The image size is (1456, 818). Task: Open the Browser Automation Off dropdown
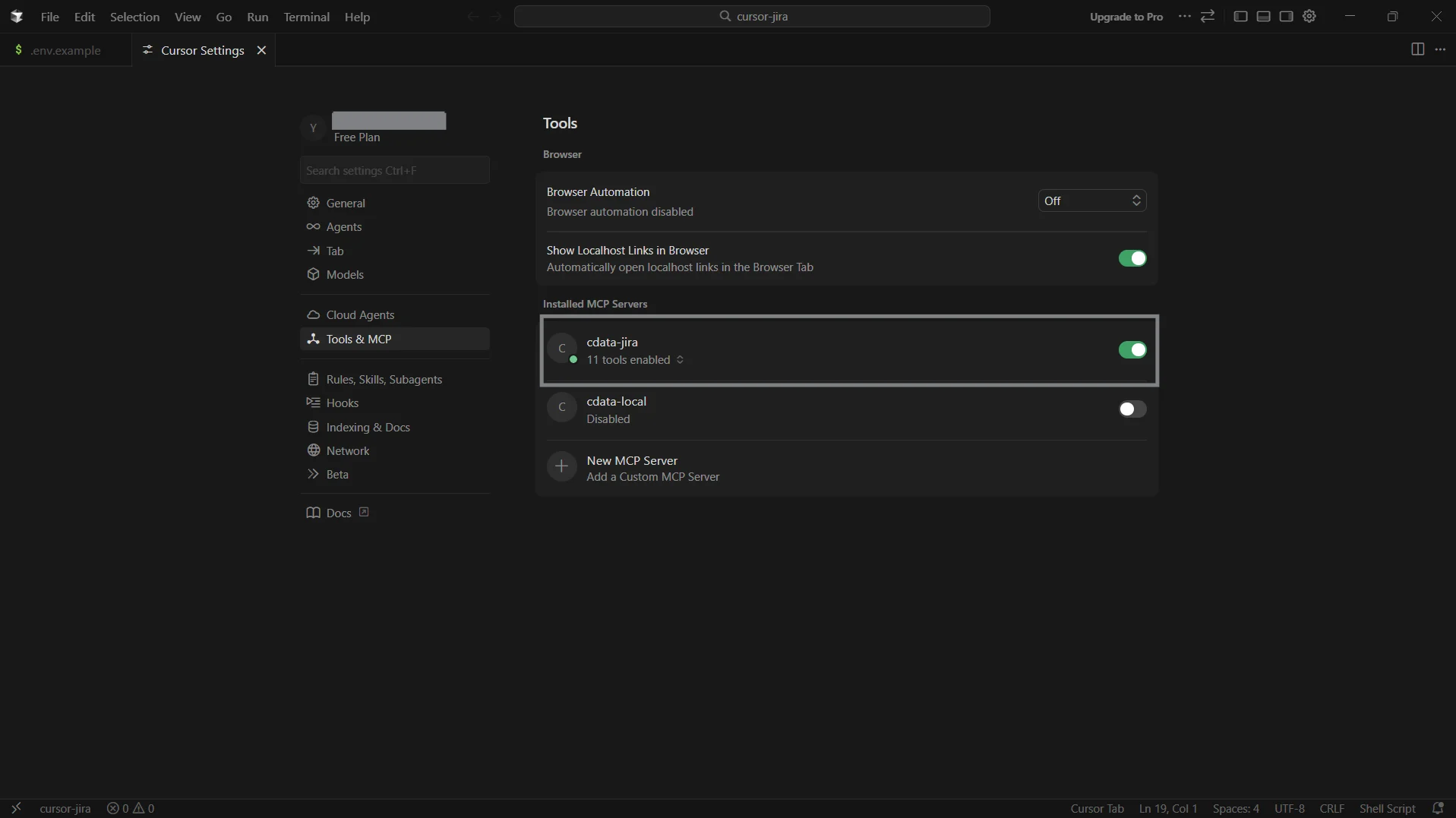[1091, 201]
